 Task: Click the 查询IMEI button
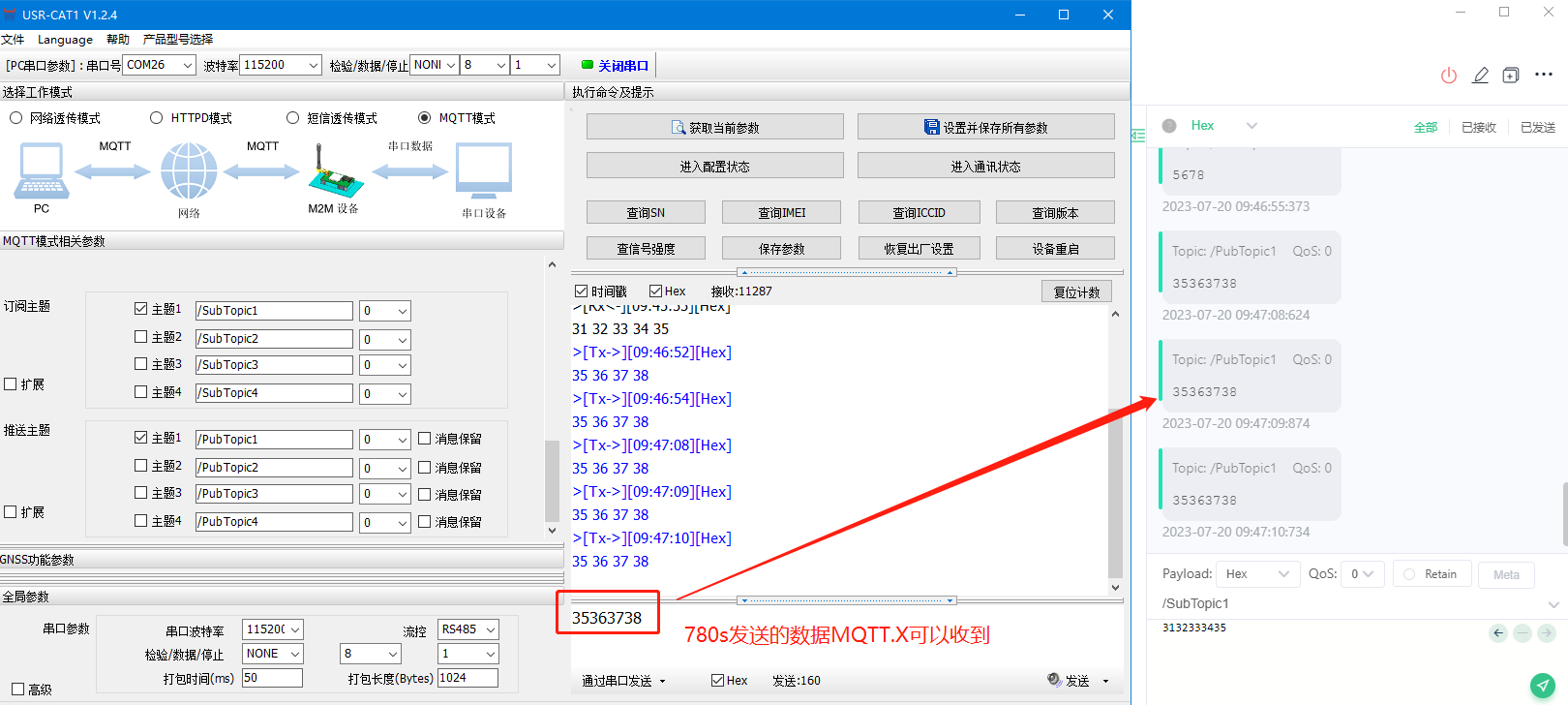pyautogui.click(x=781, y=213)
